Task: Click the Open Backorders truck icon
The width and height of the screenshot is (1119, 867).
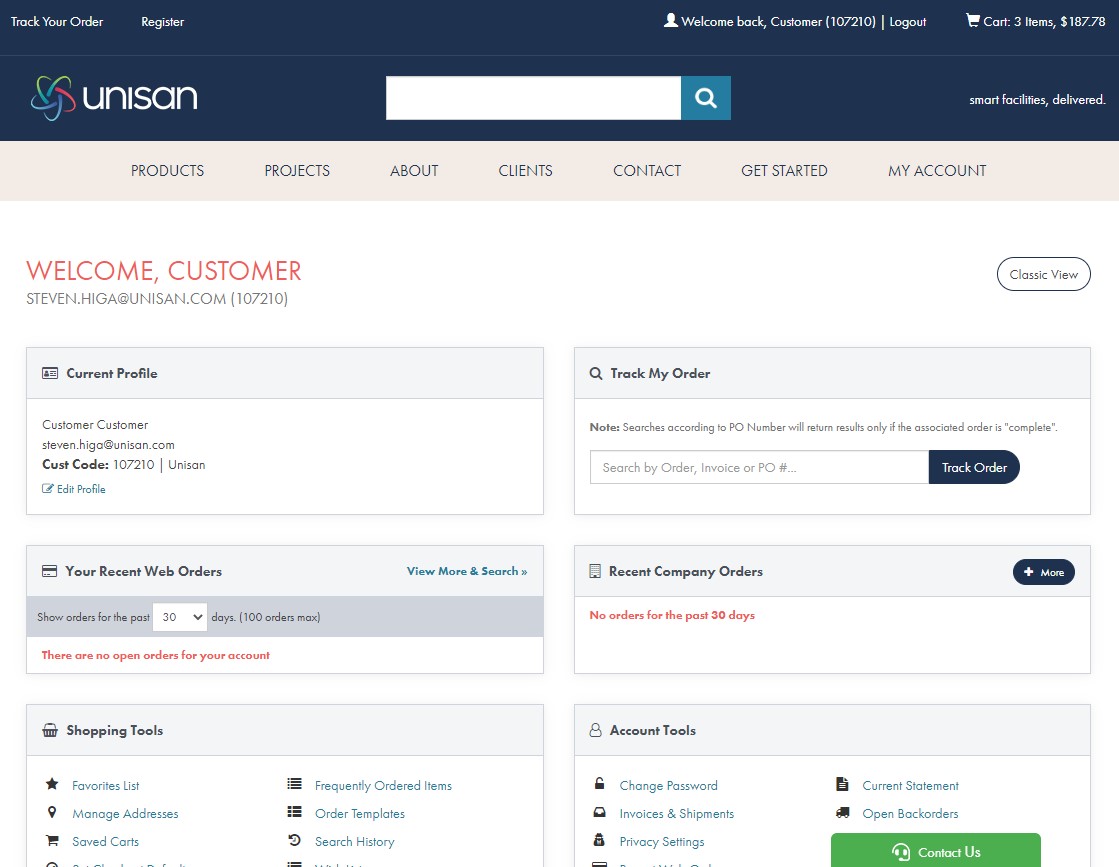Action: (842, 813)
